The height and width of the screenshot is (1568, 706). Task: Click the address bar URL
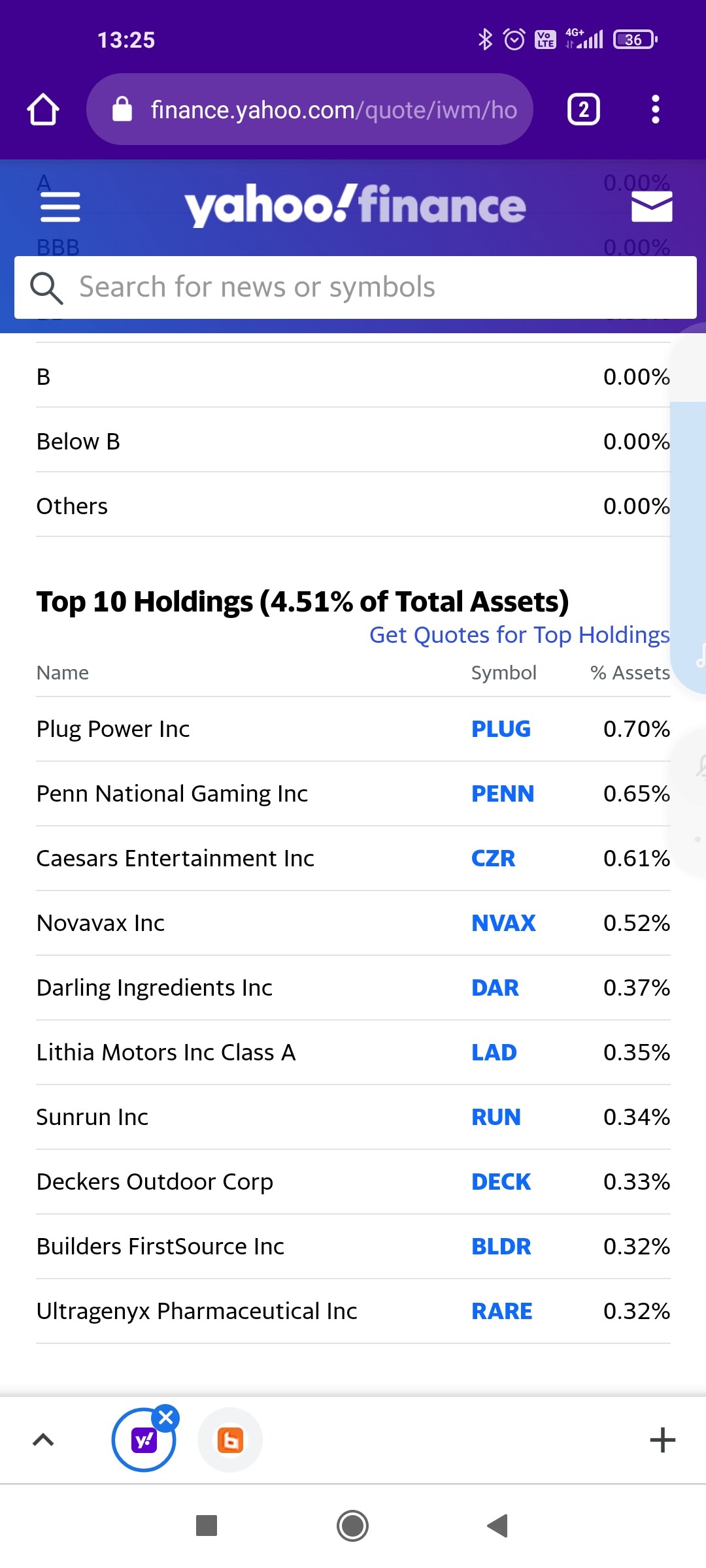333,110
